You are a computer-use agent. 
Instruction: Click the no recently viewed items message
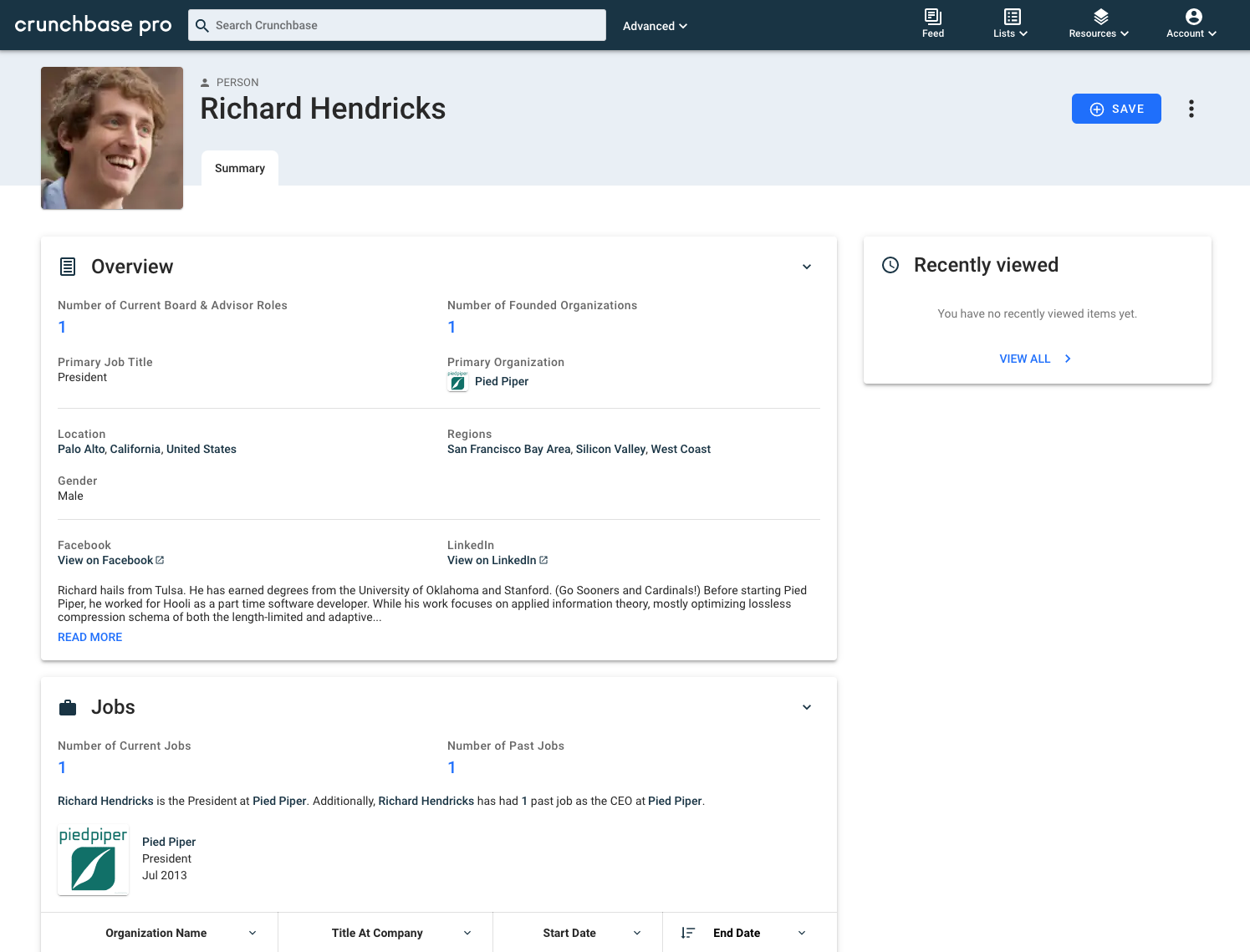click(1037, 313)
